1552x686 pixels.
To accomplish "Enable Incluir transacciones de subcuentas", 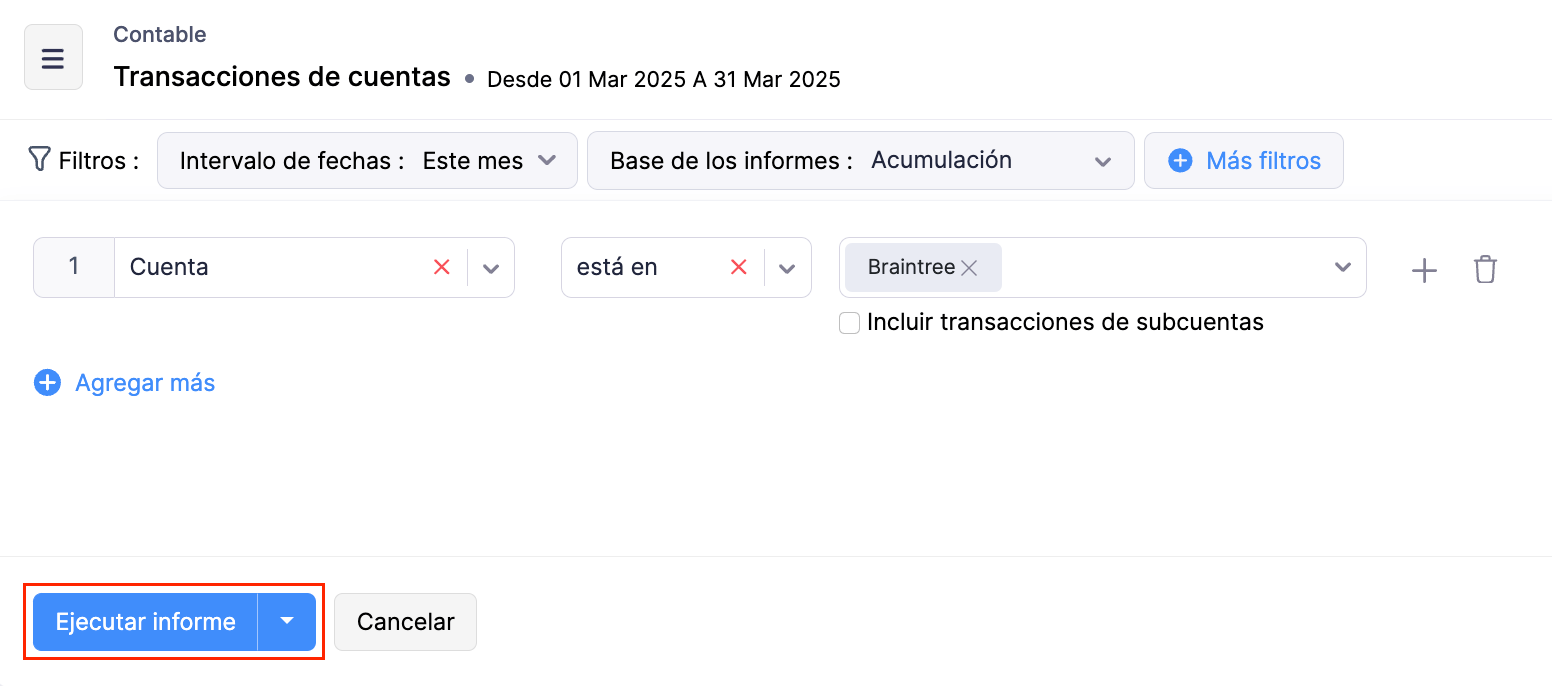I will click(849, 322).
